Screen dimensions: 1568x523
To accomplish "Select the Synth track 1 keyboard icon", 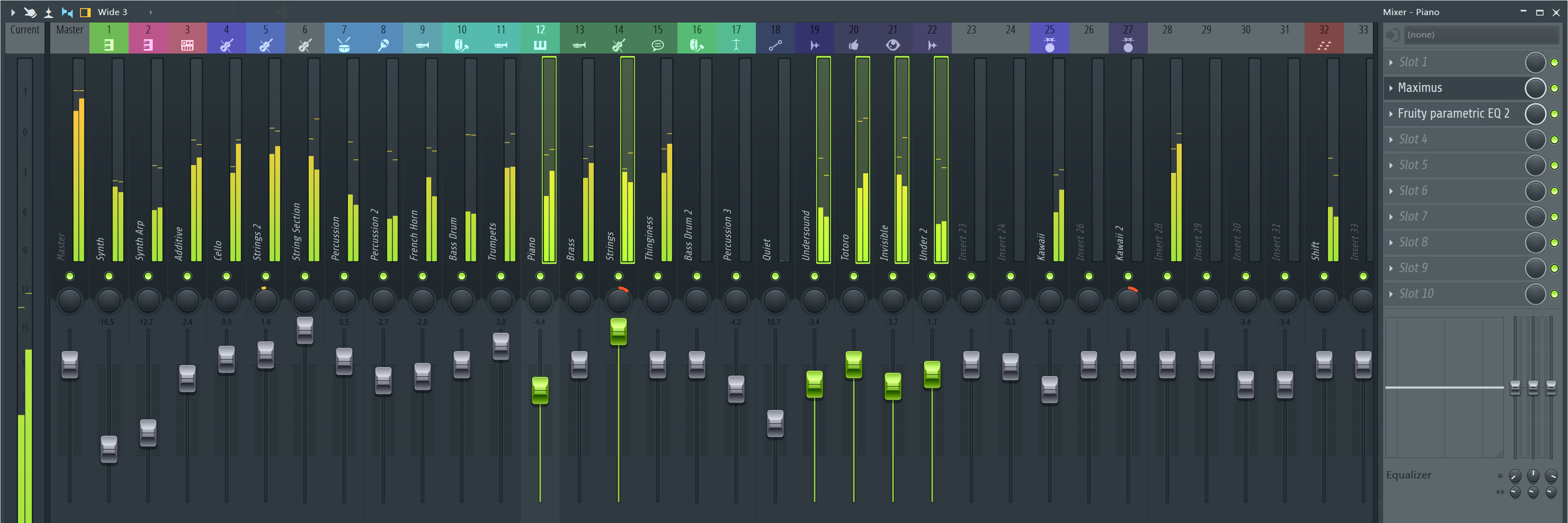I will pos(109,45).
